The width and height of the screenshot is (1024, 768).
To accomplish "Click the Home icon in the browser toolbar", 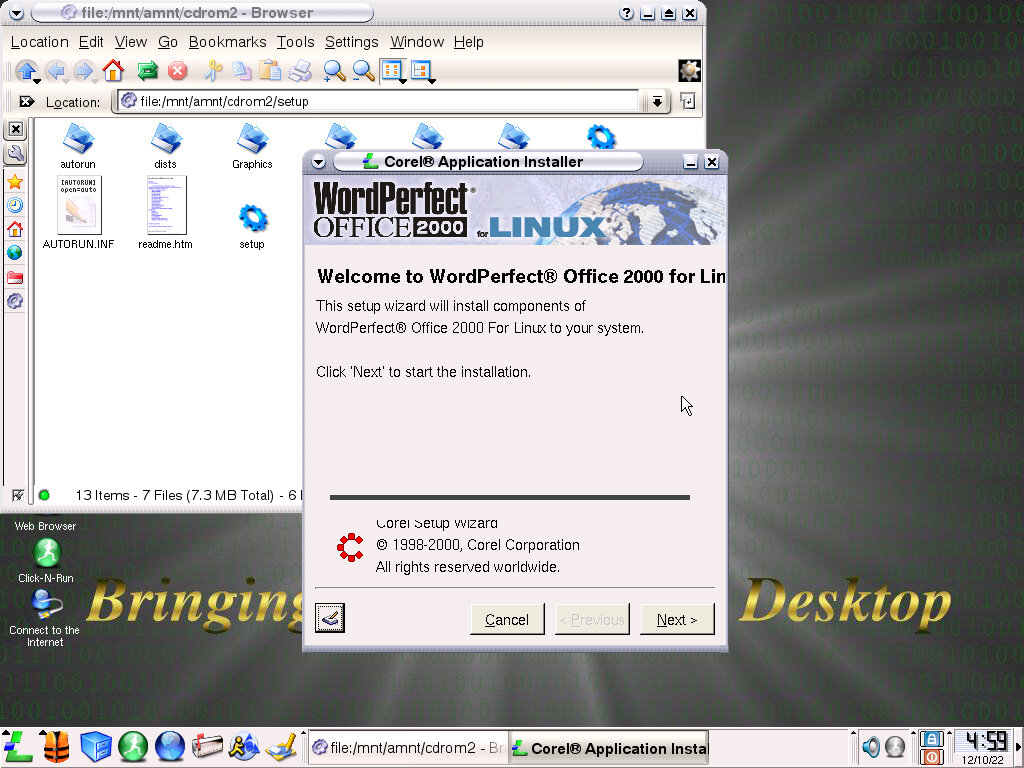I will tap(113, 71).
